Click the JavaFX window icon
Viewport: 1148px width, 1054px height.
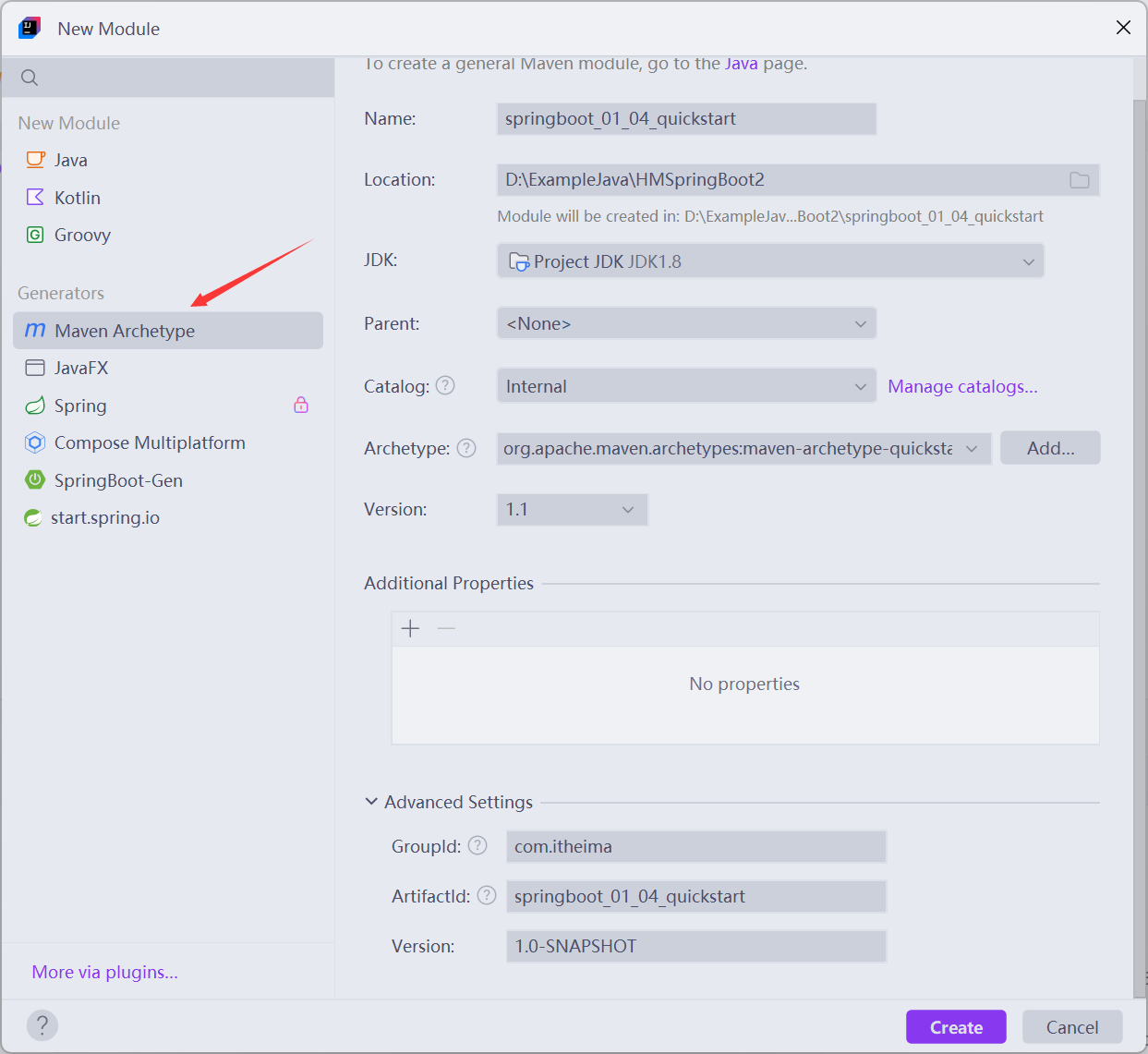click(35, 368)
